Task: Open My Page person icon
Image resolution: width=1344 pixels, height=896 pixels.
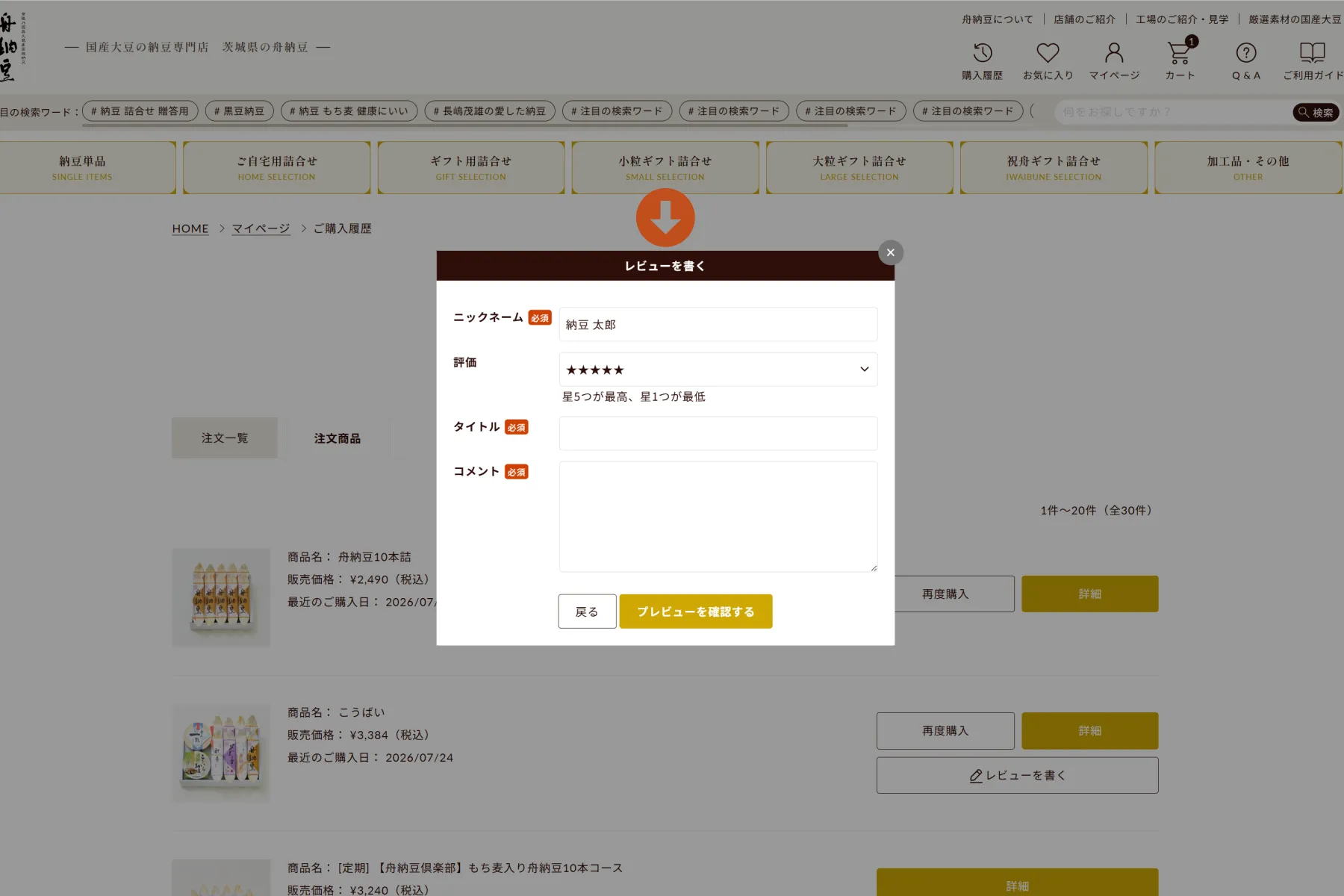Action: [1114, 53]
